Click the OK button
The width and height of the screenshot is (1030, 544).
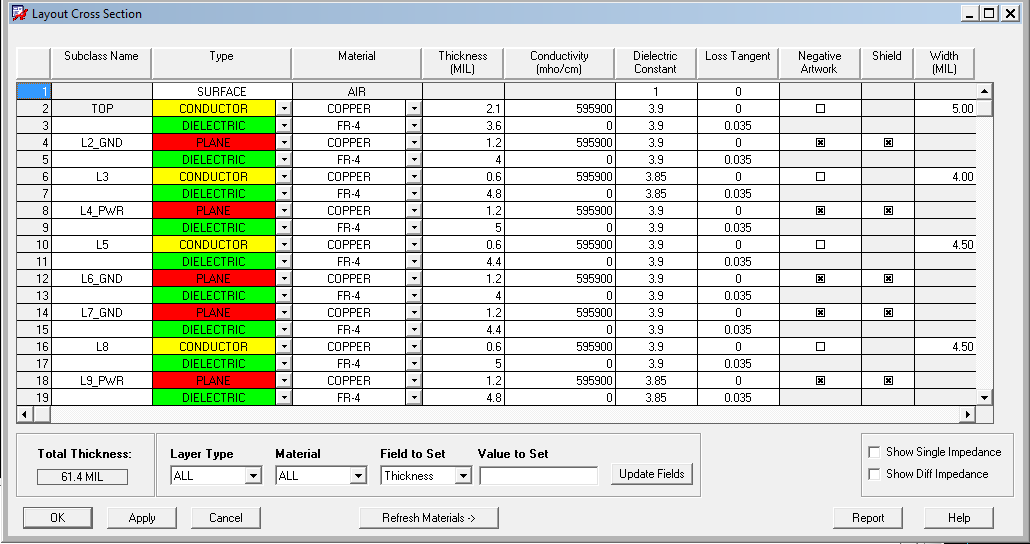click(x=58, y=518)
